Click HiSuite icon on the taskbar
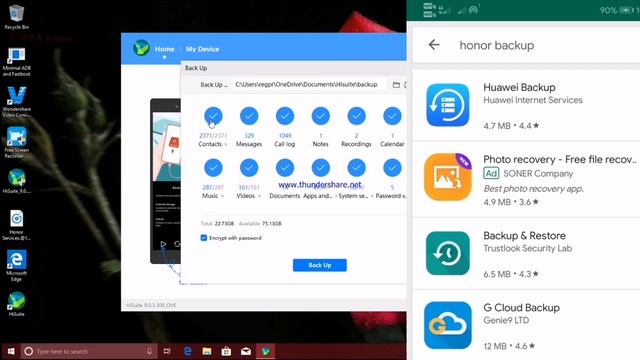The width and height of the screenshot is (640, 360). click(x=266, y=351)
